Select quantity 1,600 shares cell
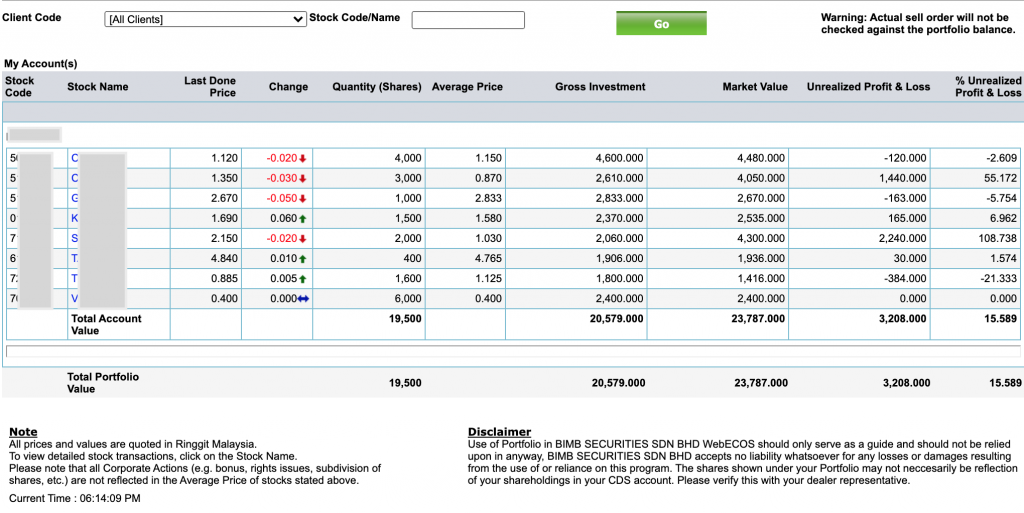1024x513 pixels. click(408, 279)
